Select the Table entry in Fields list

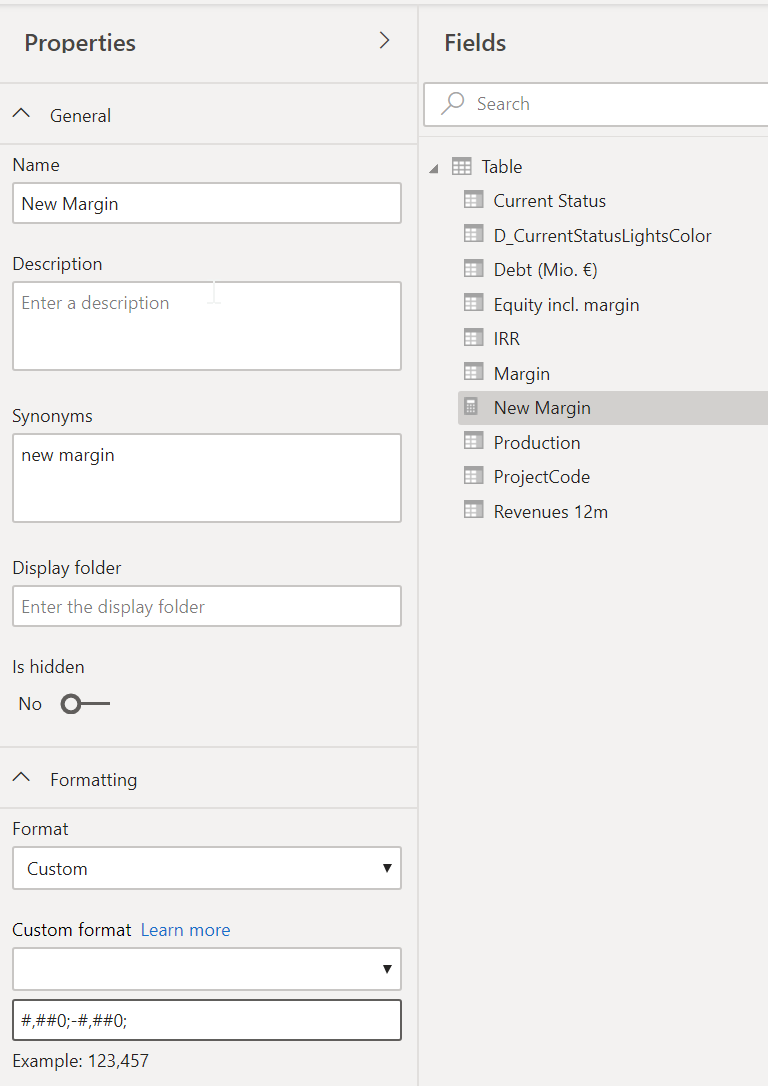click(x=502, y=167)
